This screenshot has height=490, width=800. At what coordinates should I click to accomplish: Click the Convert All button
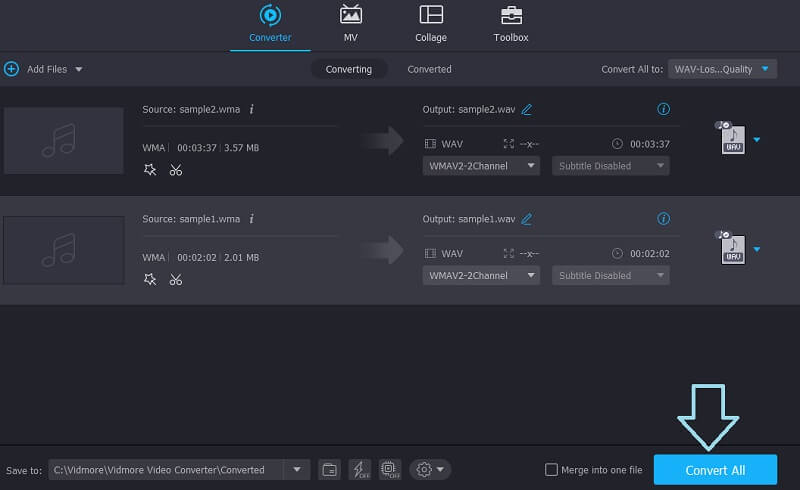pyautogui.click(x=715, y=470)
